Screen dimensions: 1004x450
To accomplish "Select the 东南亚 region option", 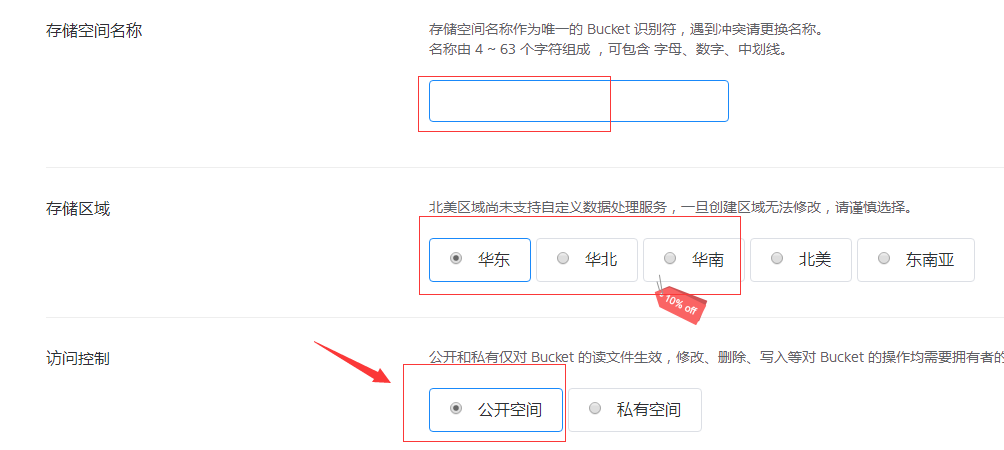I will 916,260.
